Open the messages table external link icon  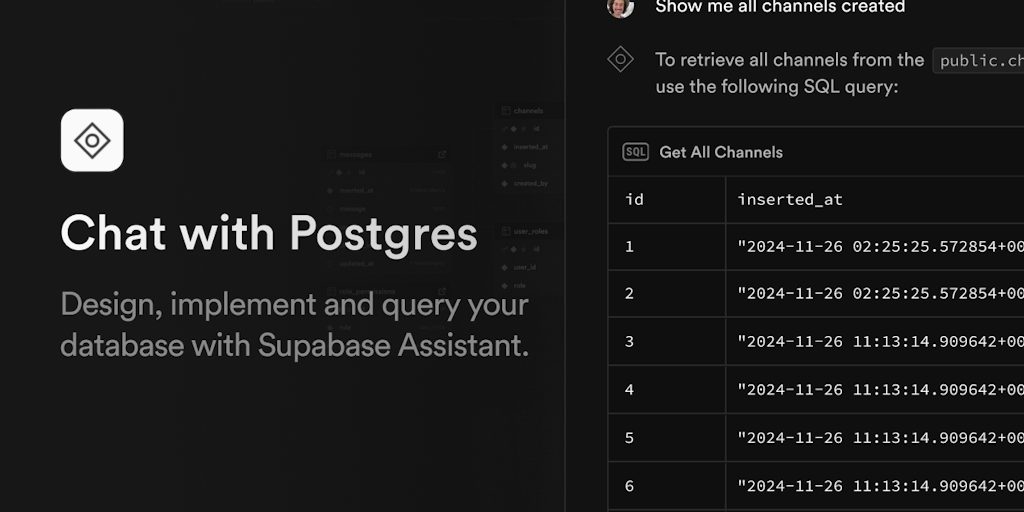coord(442,155)
